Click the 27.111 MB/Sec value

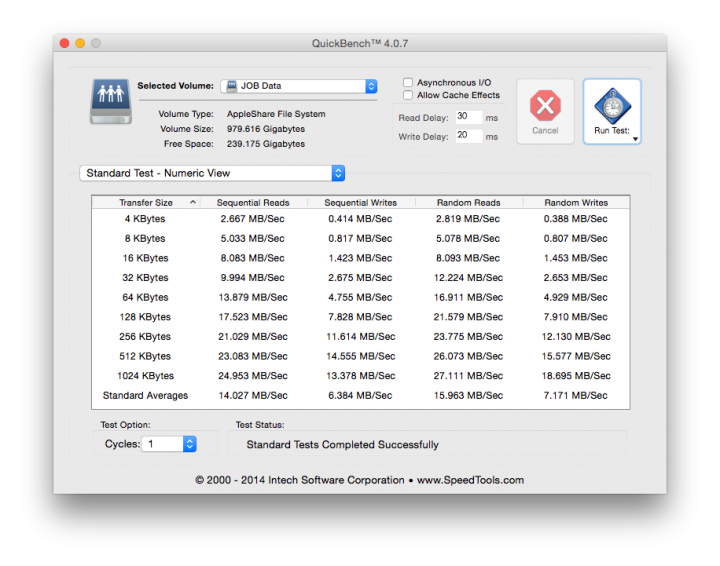(x=468, y=376)
